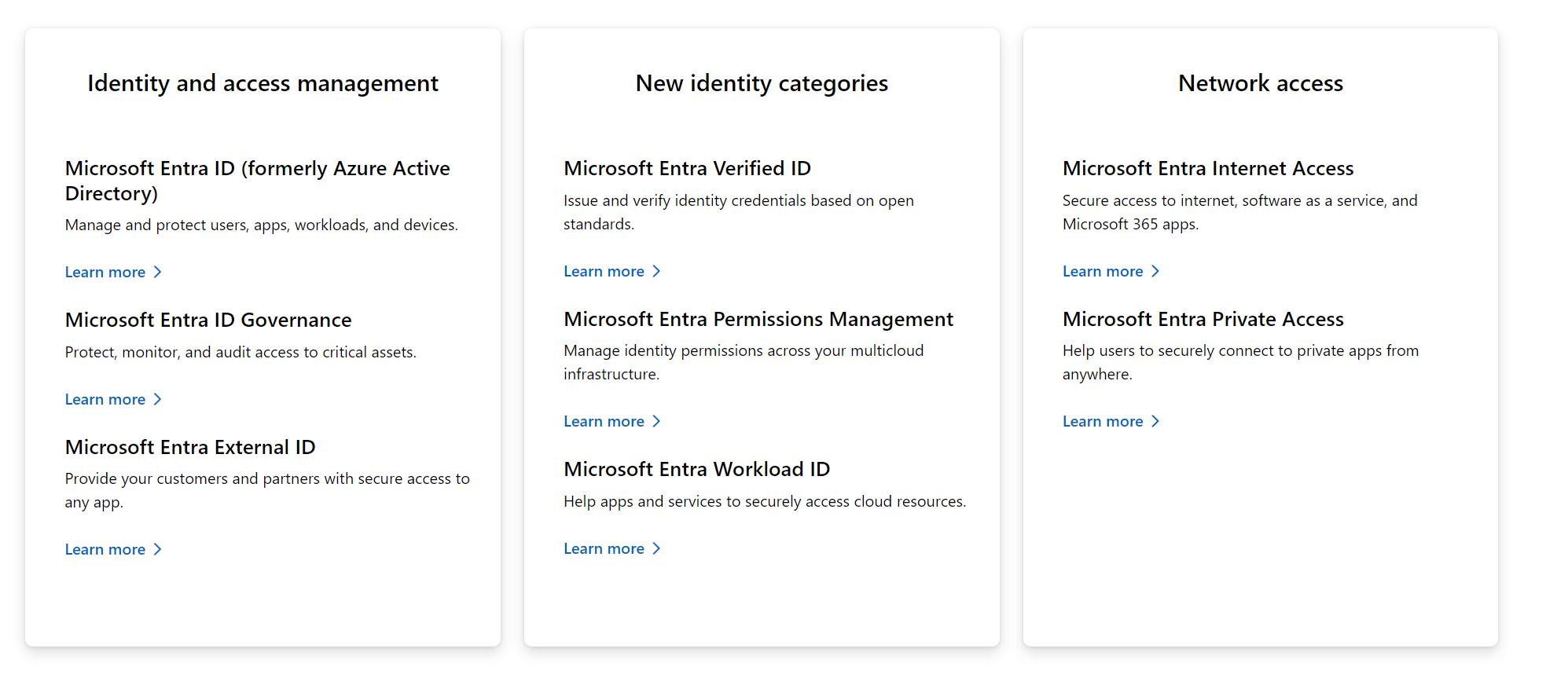Select the 'Identity and access management' card heading
Image resolution: width=1568 pixels, height=674 pixels.
pos(263,83)
